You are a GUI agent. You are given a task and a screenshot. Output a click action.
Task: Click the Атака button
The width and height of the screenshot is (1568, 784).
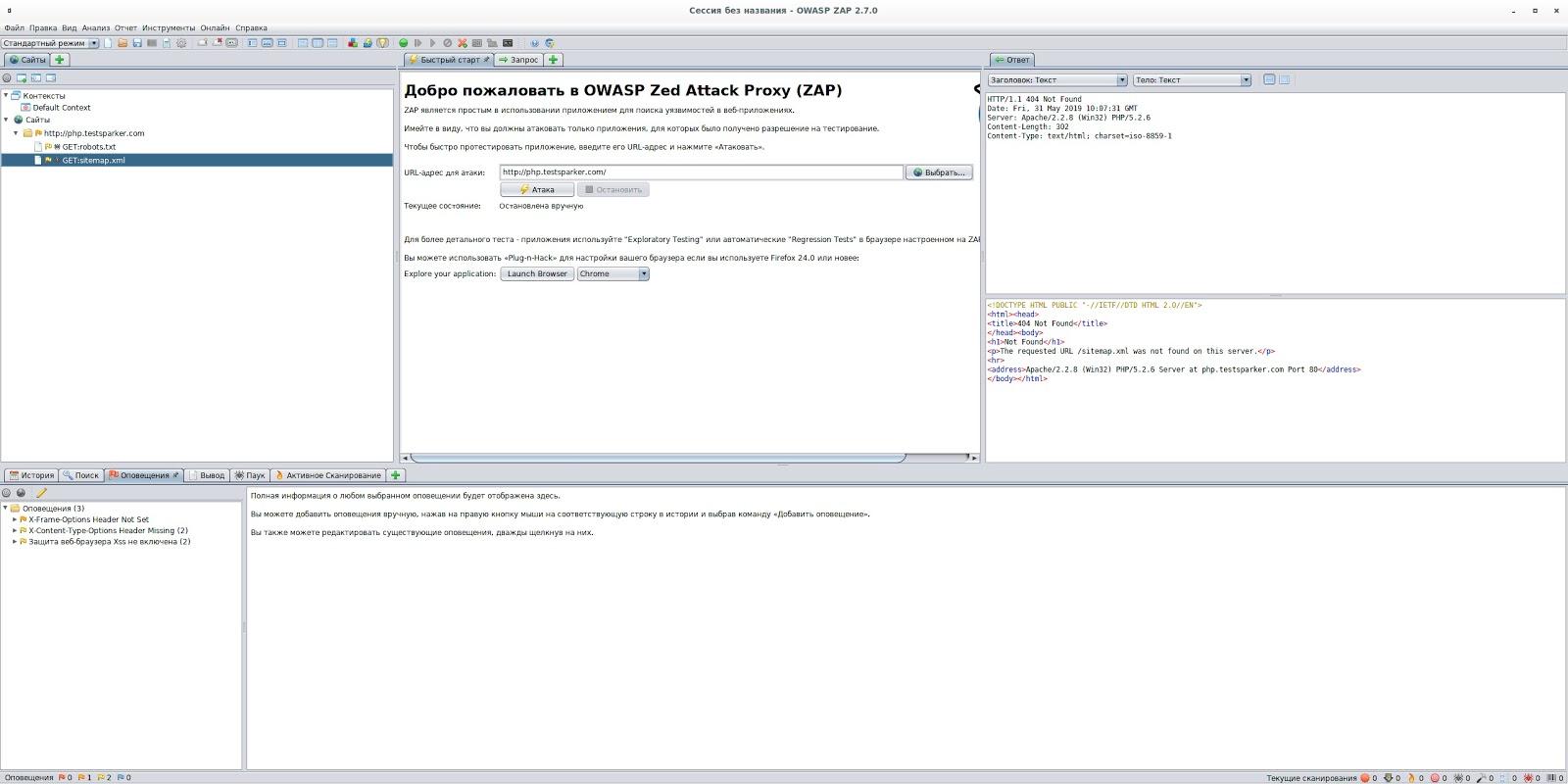tap(537, 189)
